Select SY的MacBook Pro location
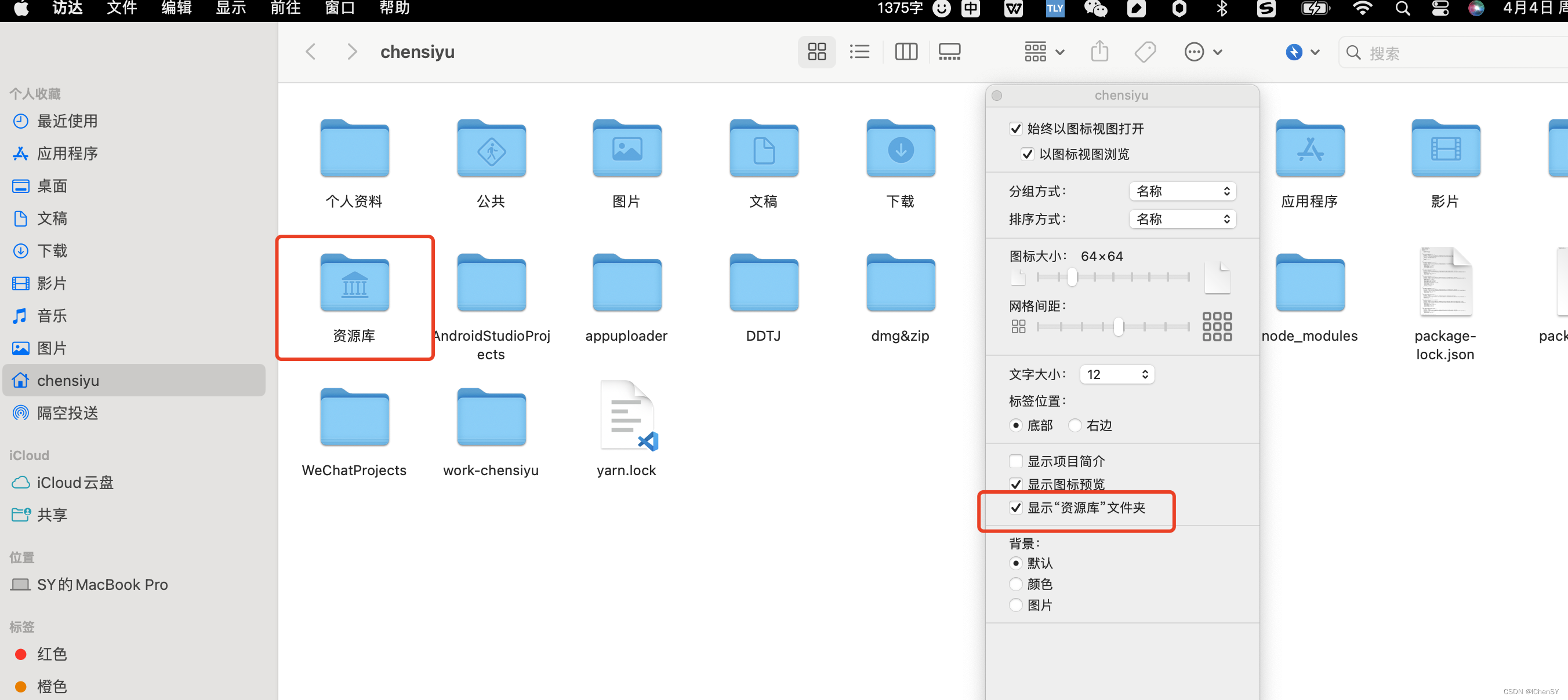The image size is (1568, 700). click(134, 585)
